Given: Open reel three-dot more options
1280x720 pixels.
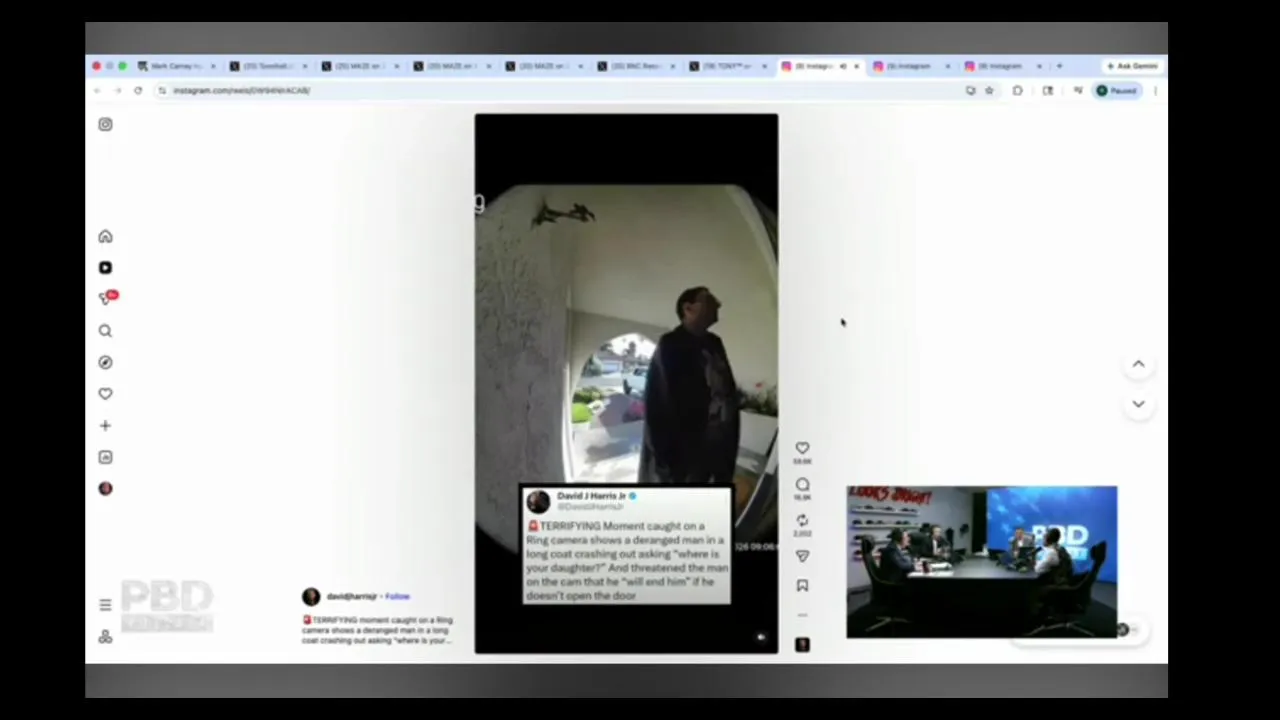Looking at the screenshot, I should coord(802,615).
